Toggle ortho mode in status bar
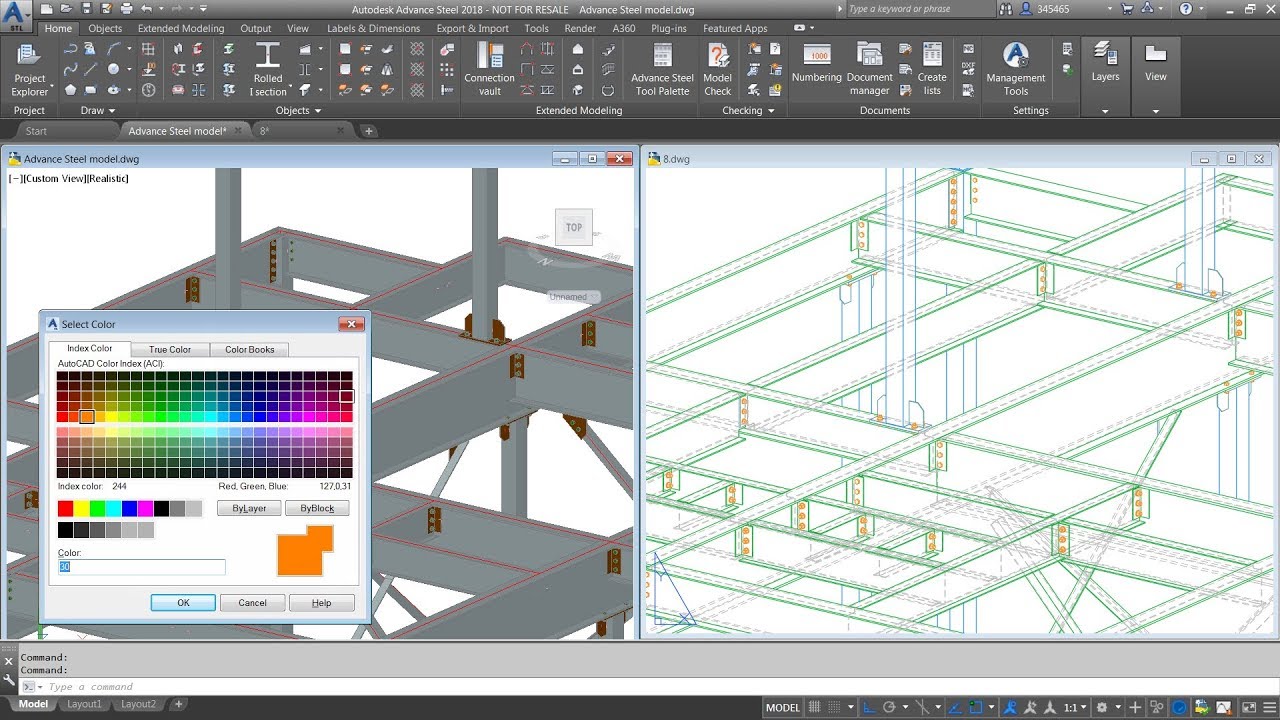The height and width of the screenshot is (720, 1280). tap(868, 707)
